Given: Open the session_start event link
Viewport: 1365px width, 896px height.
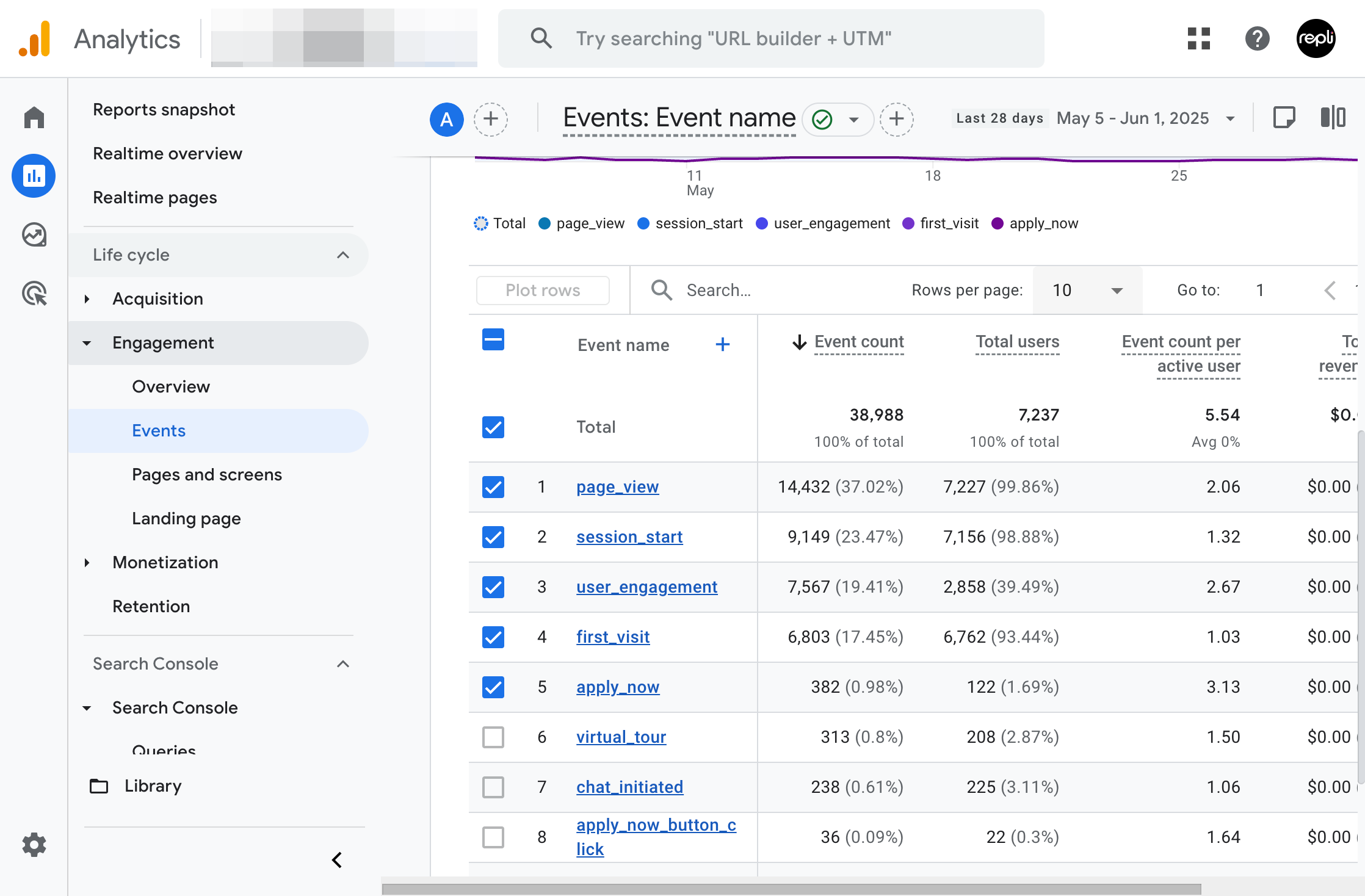Looking at the screenshot, I should coord(629,537).
